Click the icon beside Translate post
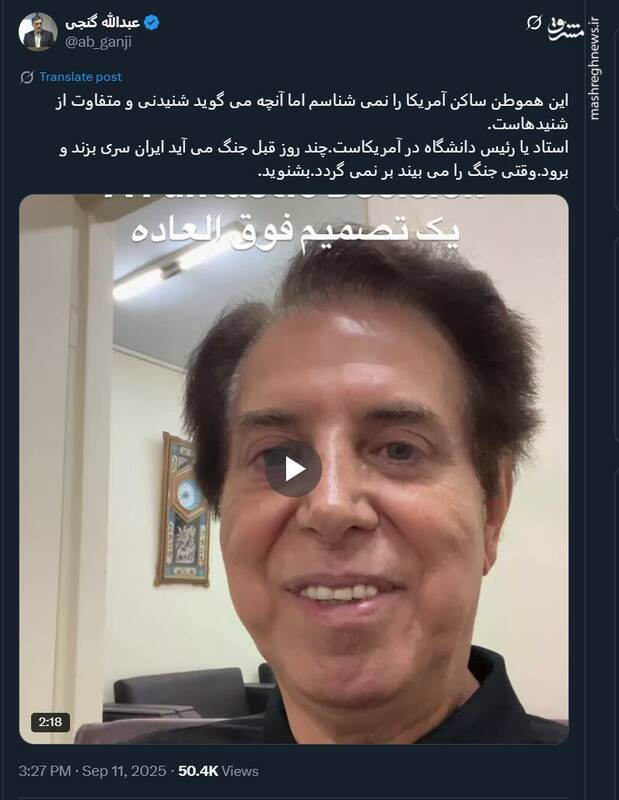Viewport: 619px width, 800px height. coord(27,77)
